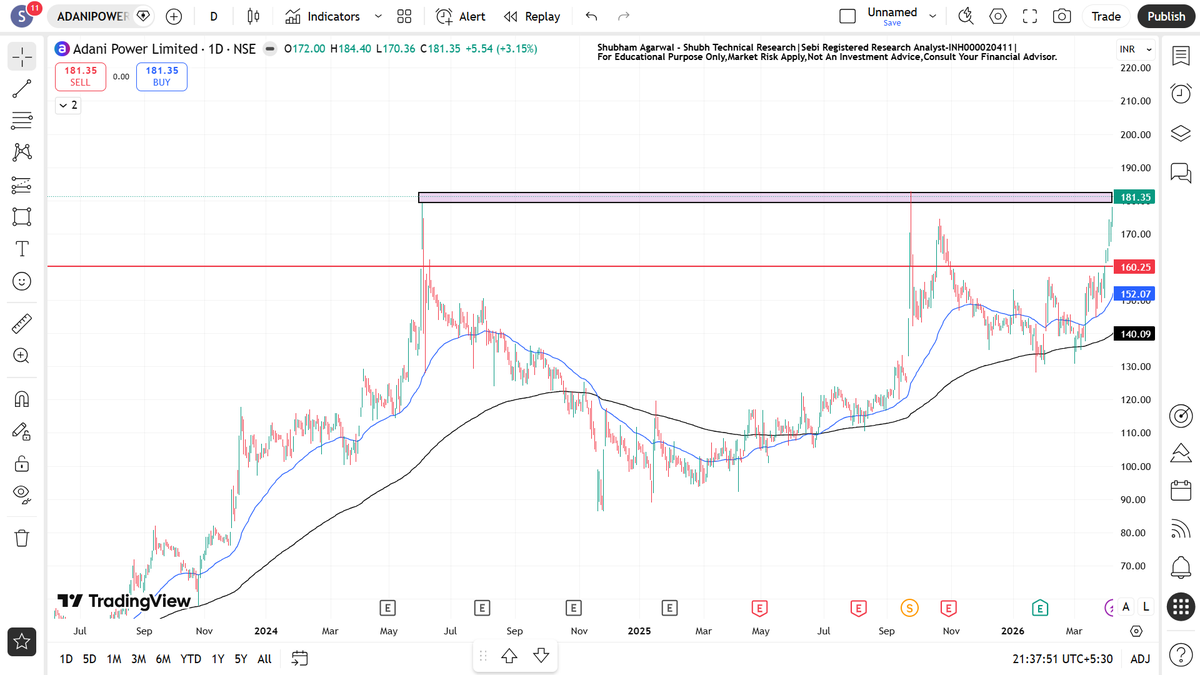Select the zoom in tool
The width and height of the screenshot is (1200, 675).
pyautogui.click(x=21, y=356)
